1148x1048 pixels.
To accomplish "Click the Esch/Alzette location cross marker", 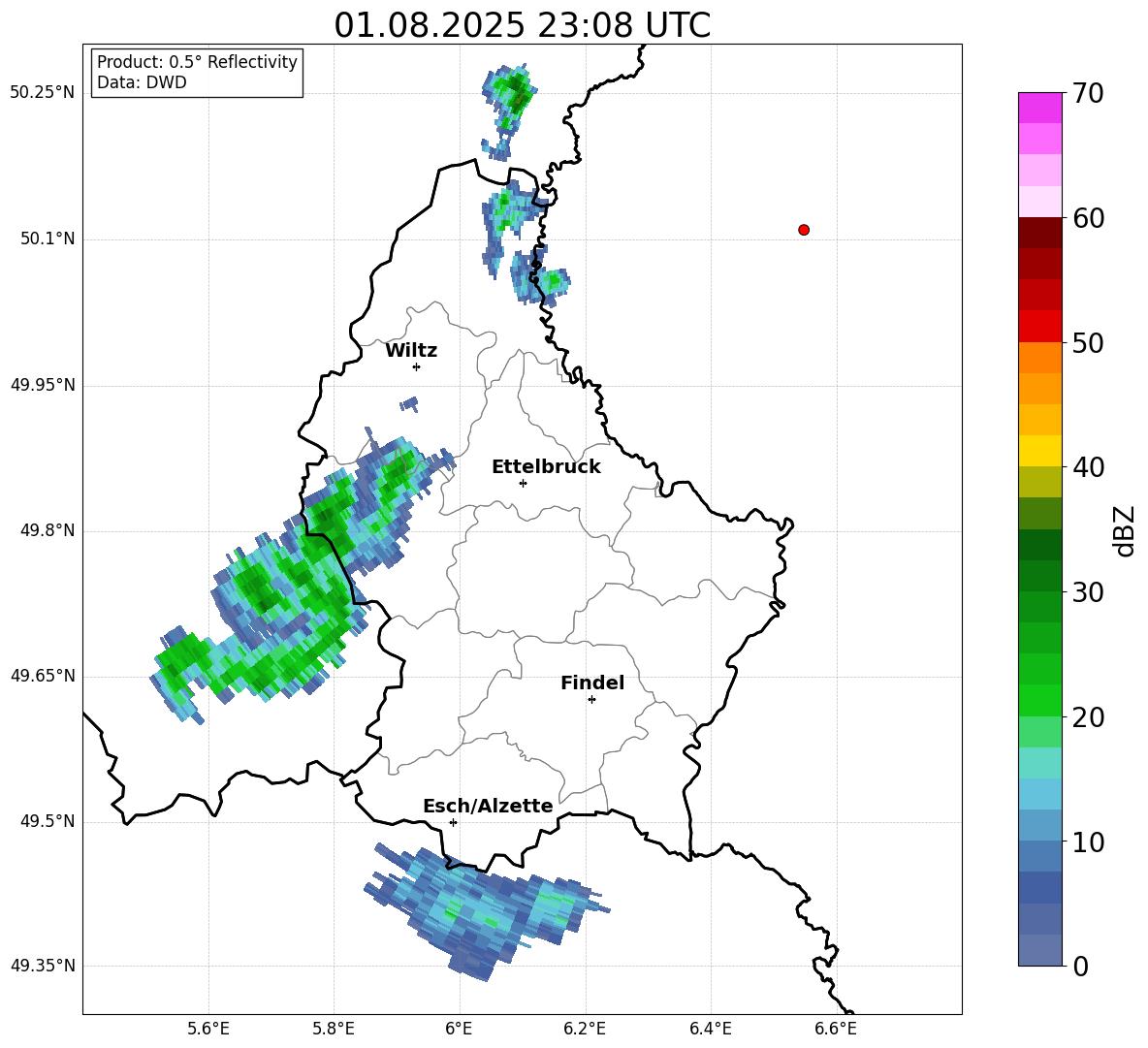I will 453,822.
